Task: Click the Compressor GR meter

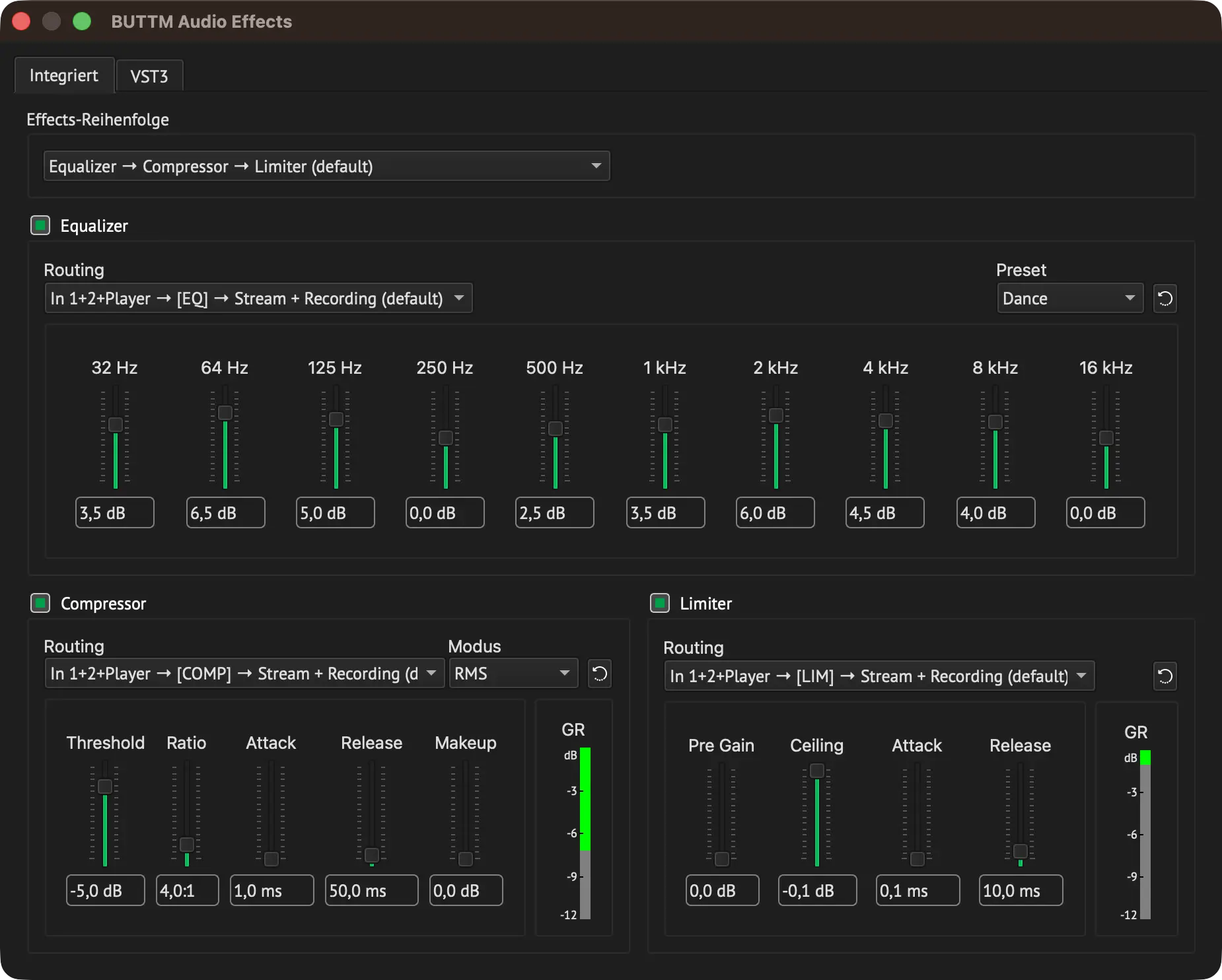Action: point(585,833)
